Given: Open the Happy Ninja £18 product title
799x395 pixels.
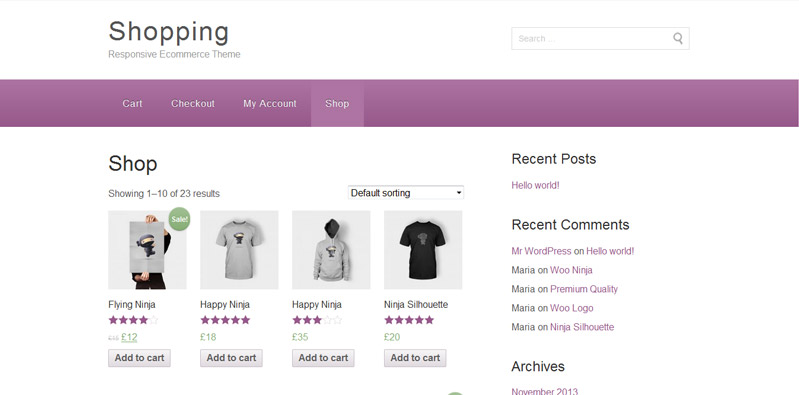Looking at the screenshot, I should 225,304.
